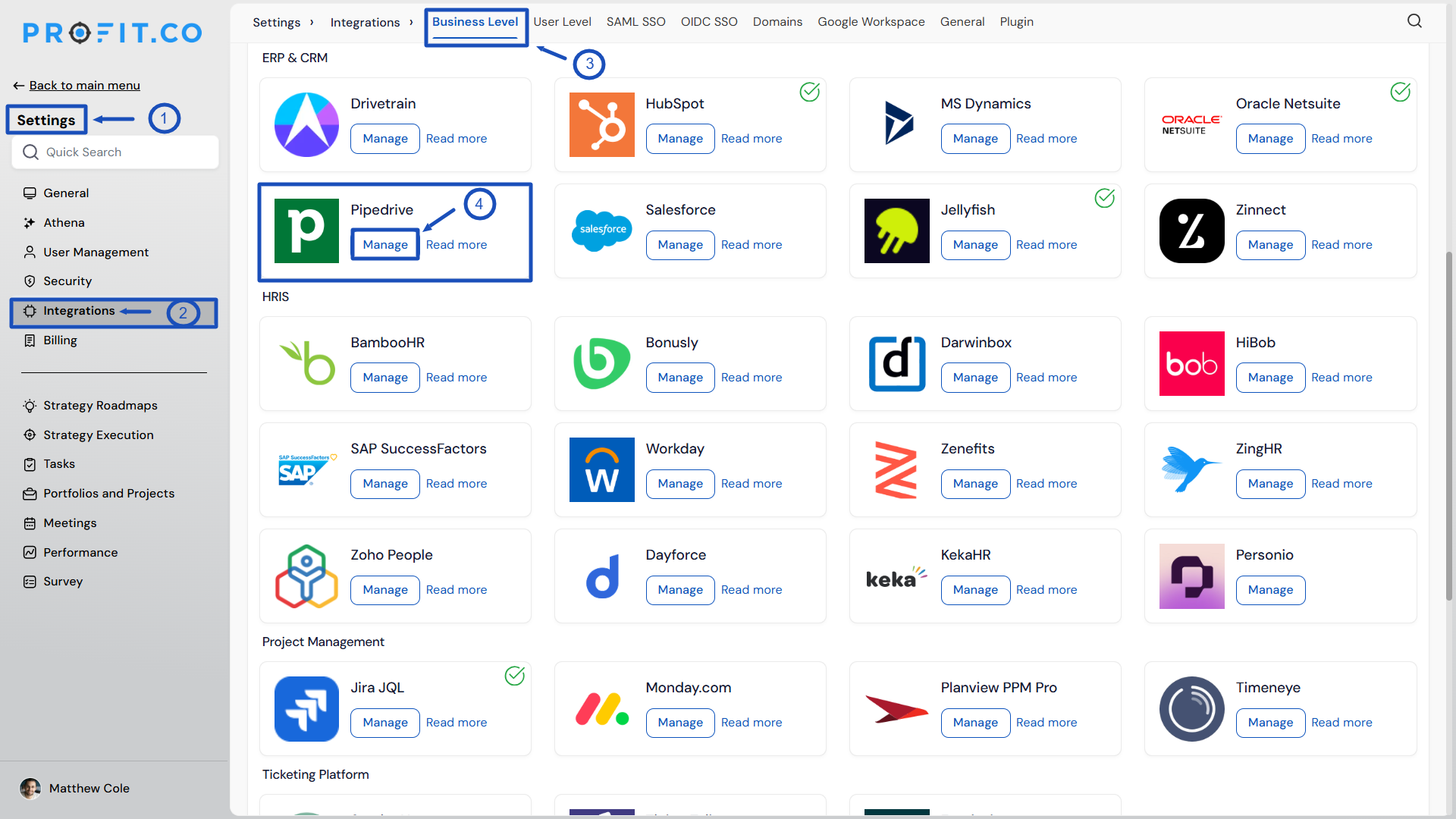
Task: Click the HubSpot logo icon
Action: tap(601, 124)
